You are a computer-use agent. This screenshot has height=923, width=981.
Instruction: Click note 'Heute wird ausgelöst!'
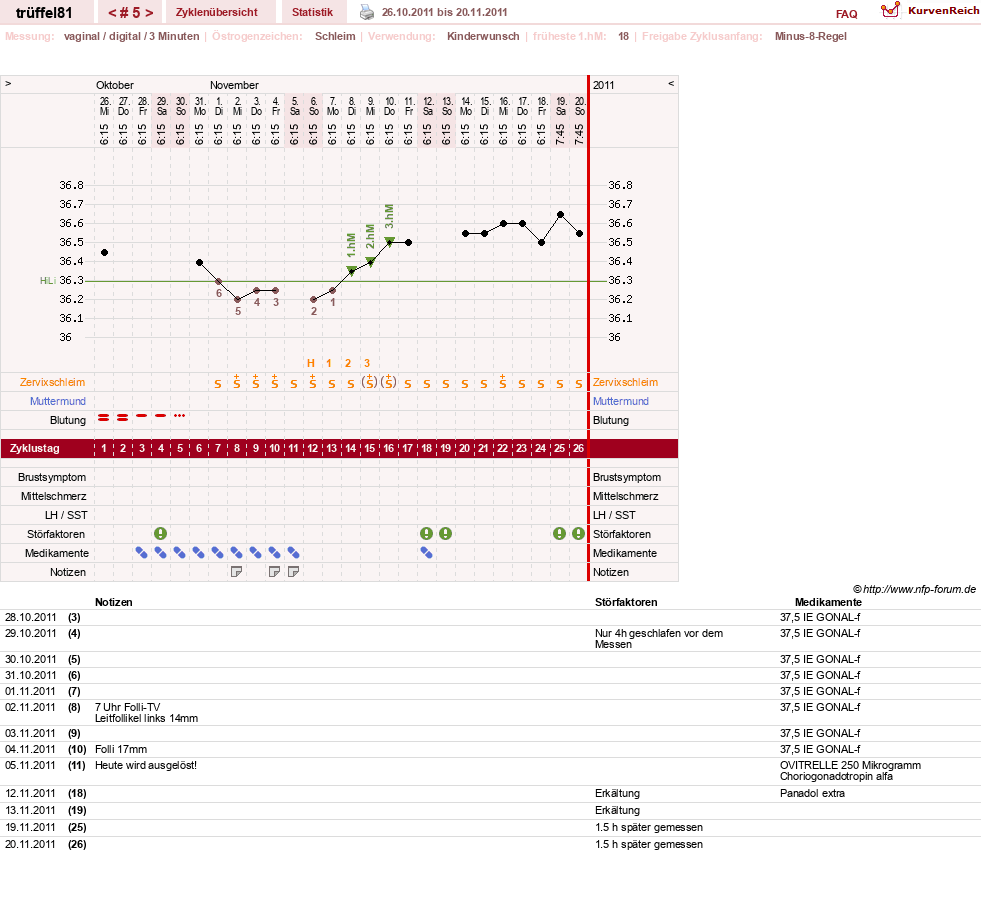[x=146, y=765]
